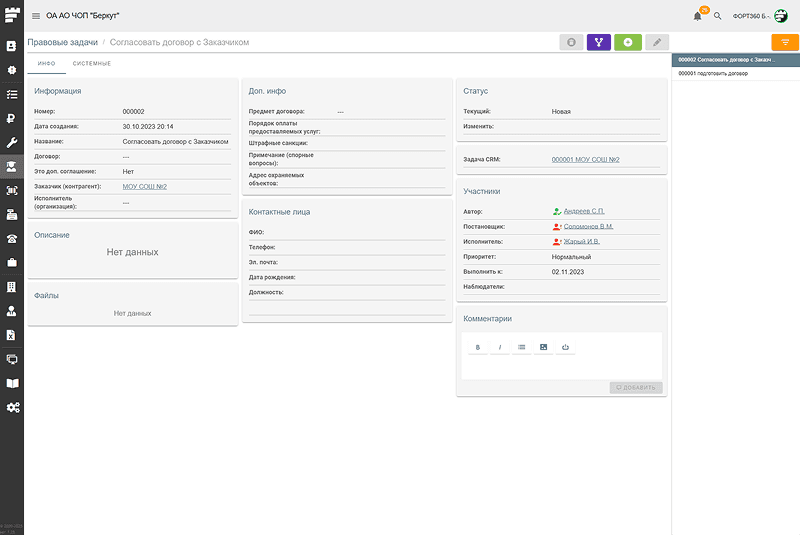
Task: Click the purple branch subtask button
Action: 599,42
